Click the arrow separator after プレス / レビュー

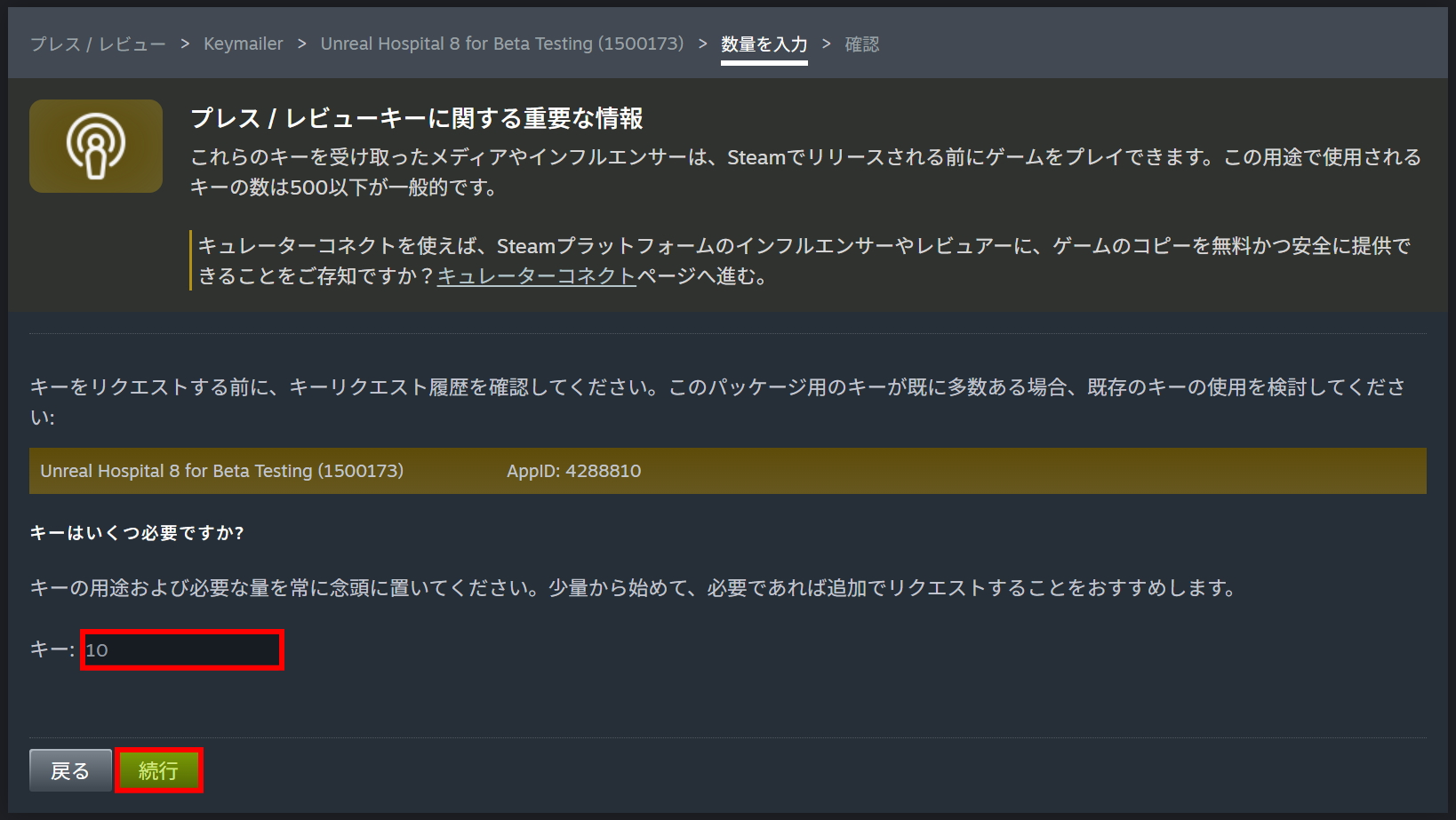pos(185,44)
